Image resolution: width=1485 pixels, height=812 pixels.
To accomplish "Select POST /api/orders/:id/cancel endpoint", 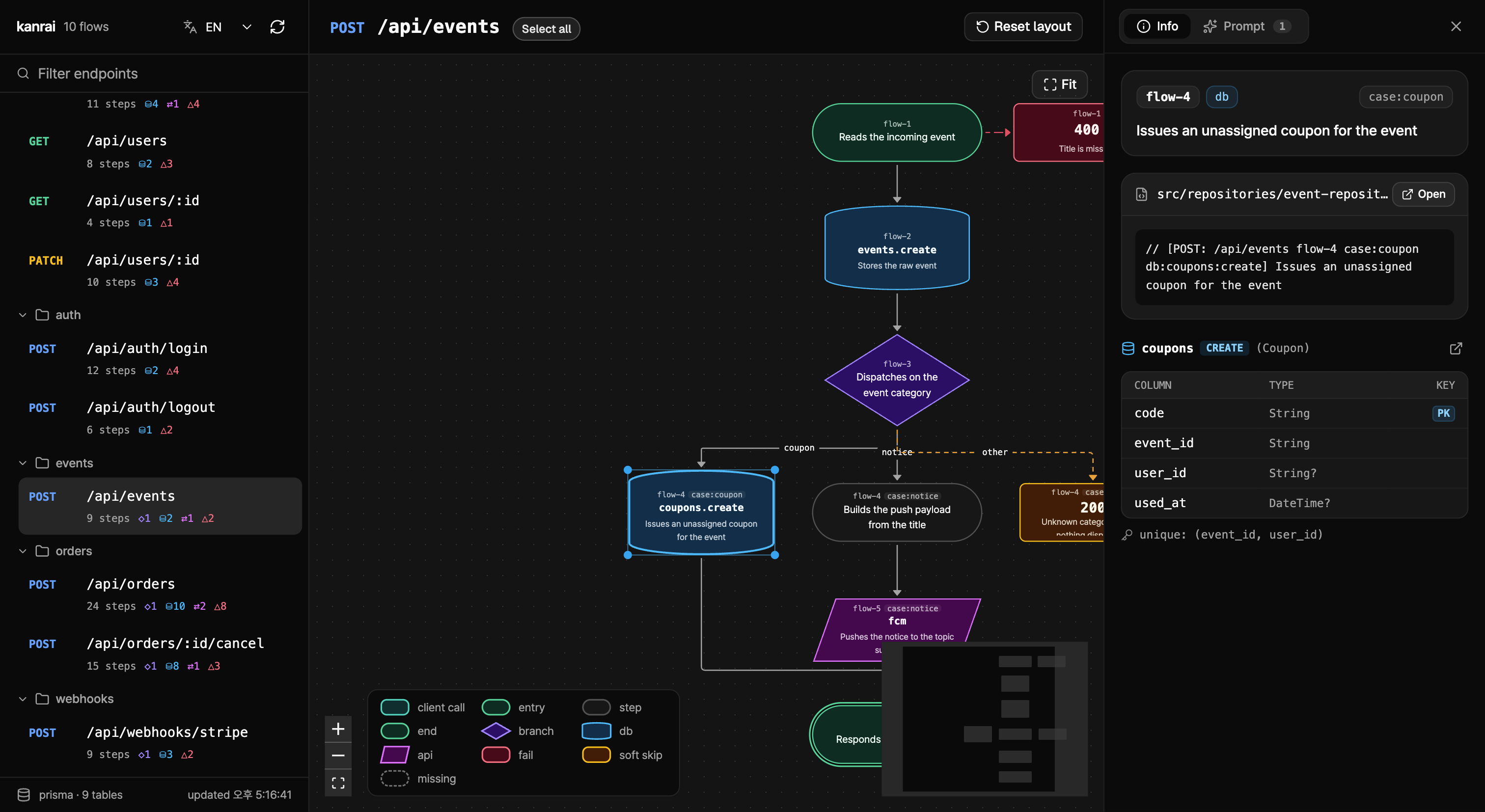I will point(160,653).
